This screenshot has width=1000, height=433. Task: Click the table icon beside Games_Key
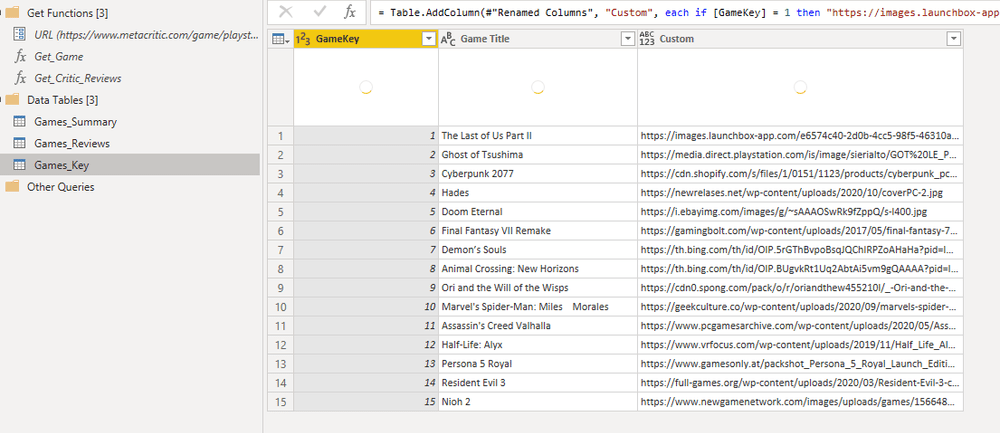point(20,165)
